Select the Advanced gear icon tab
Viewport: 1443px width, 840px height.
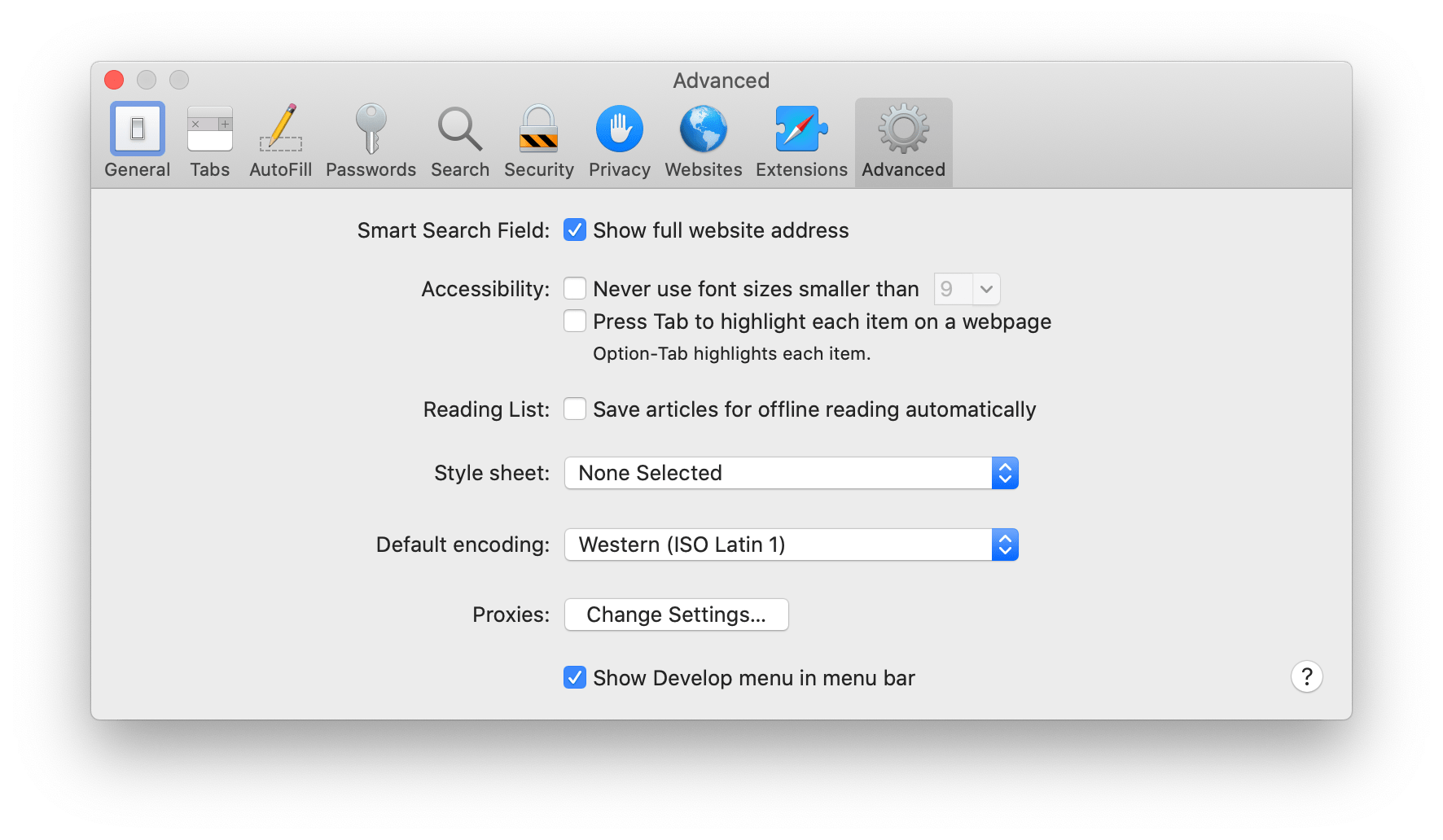[904, 141]
